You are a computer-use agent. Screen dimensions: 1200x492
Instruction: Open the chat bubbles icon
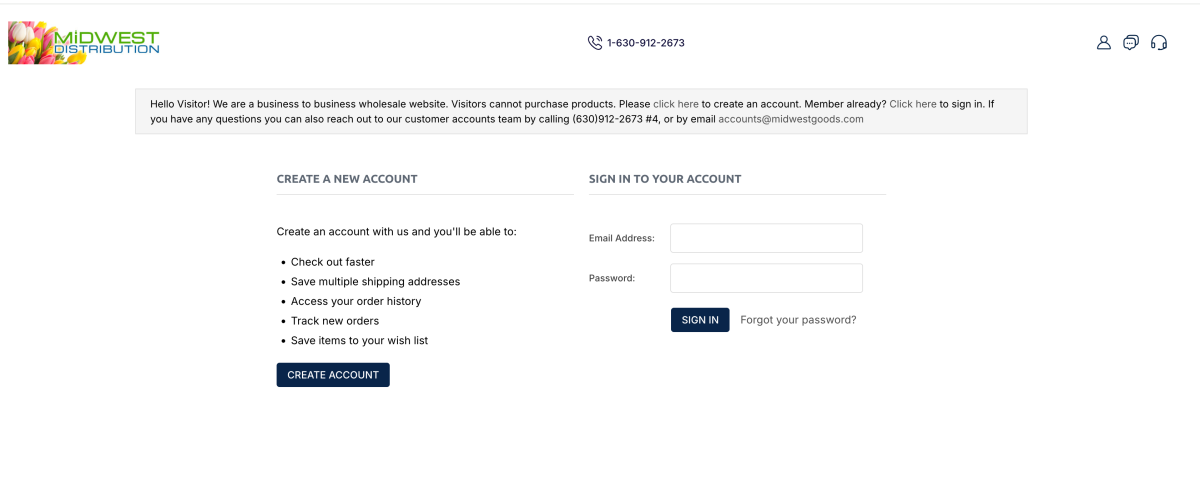[1131, 43]
